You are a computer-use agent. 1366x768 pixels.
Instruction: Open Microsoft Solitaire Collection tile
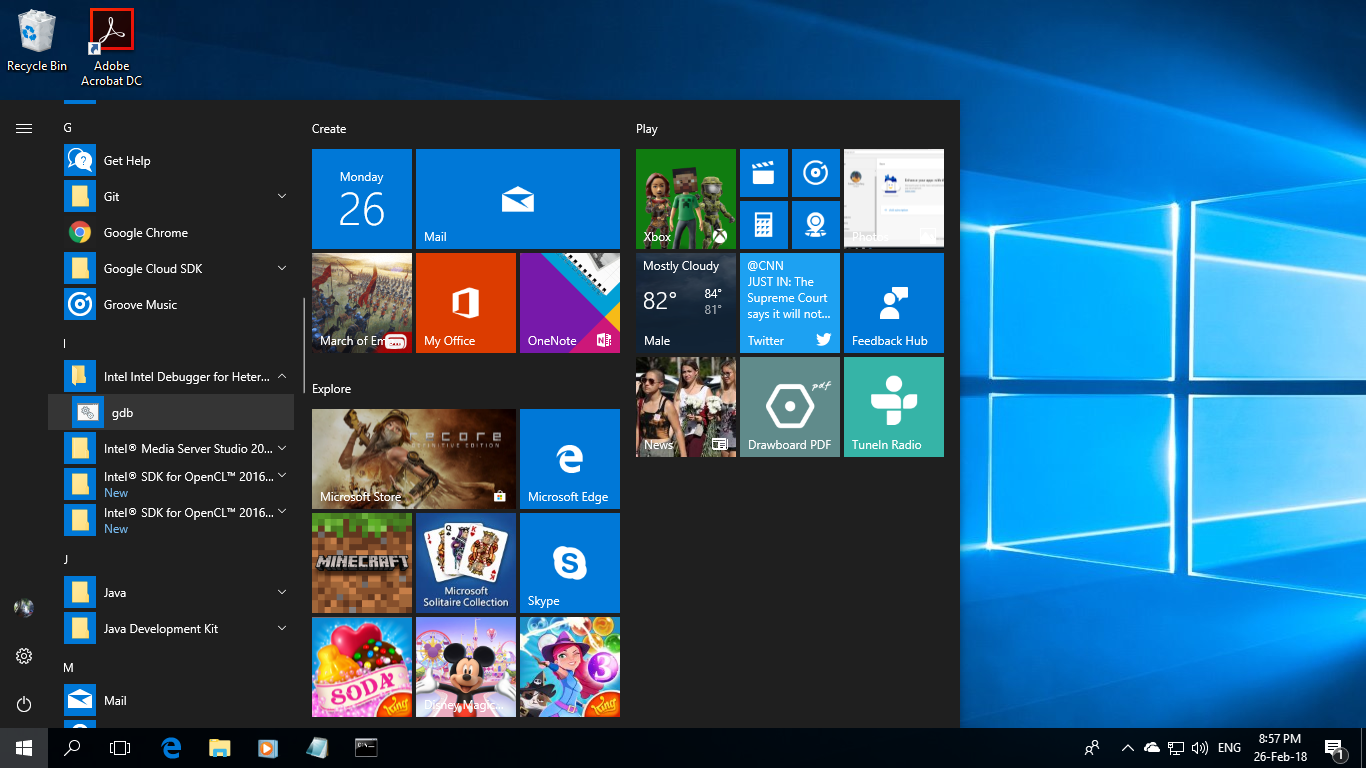click(465, 563)
